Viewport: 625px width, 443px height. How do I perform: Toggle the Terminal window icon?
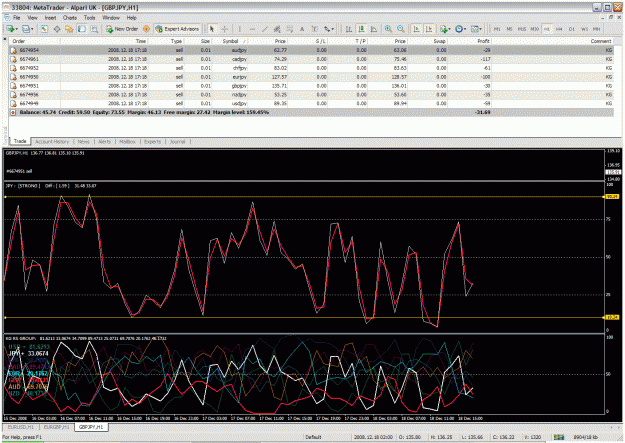pyautogui.click(x=82, y=29)
